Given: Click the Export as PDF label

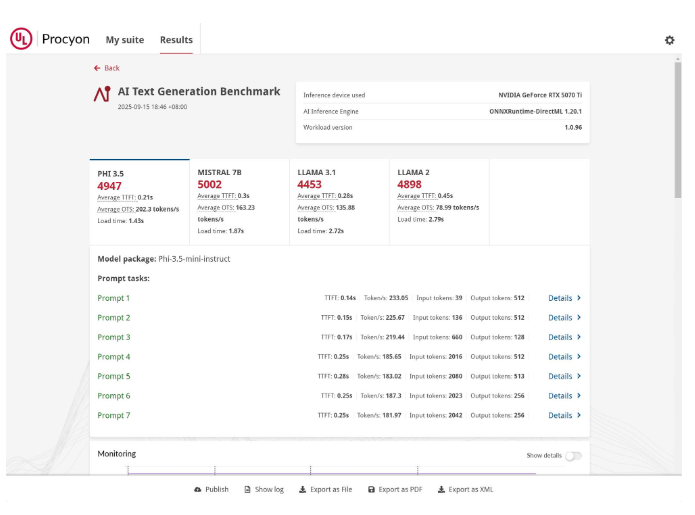Looking at the screenshot, I should click(x=400, y=489).
